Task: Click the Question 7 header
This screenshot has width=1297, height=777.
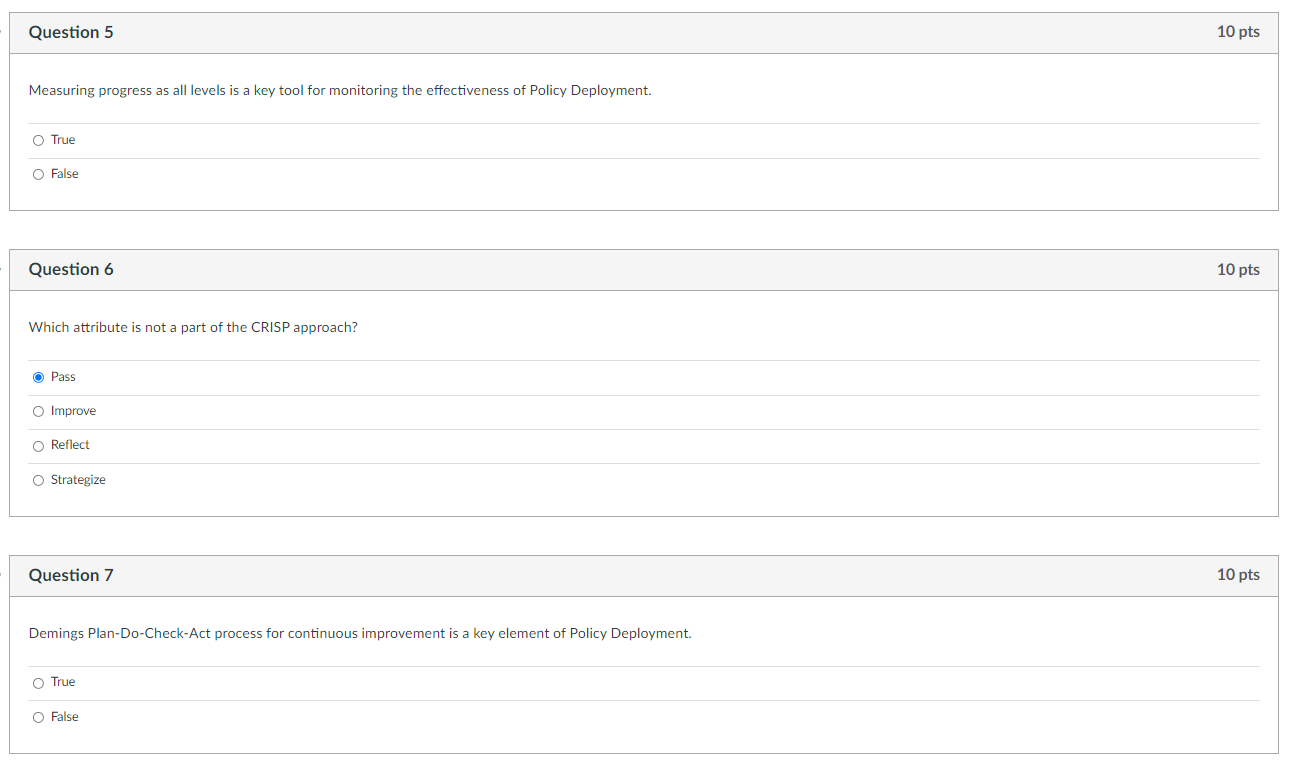Action: pos(71,575)
